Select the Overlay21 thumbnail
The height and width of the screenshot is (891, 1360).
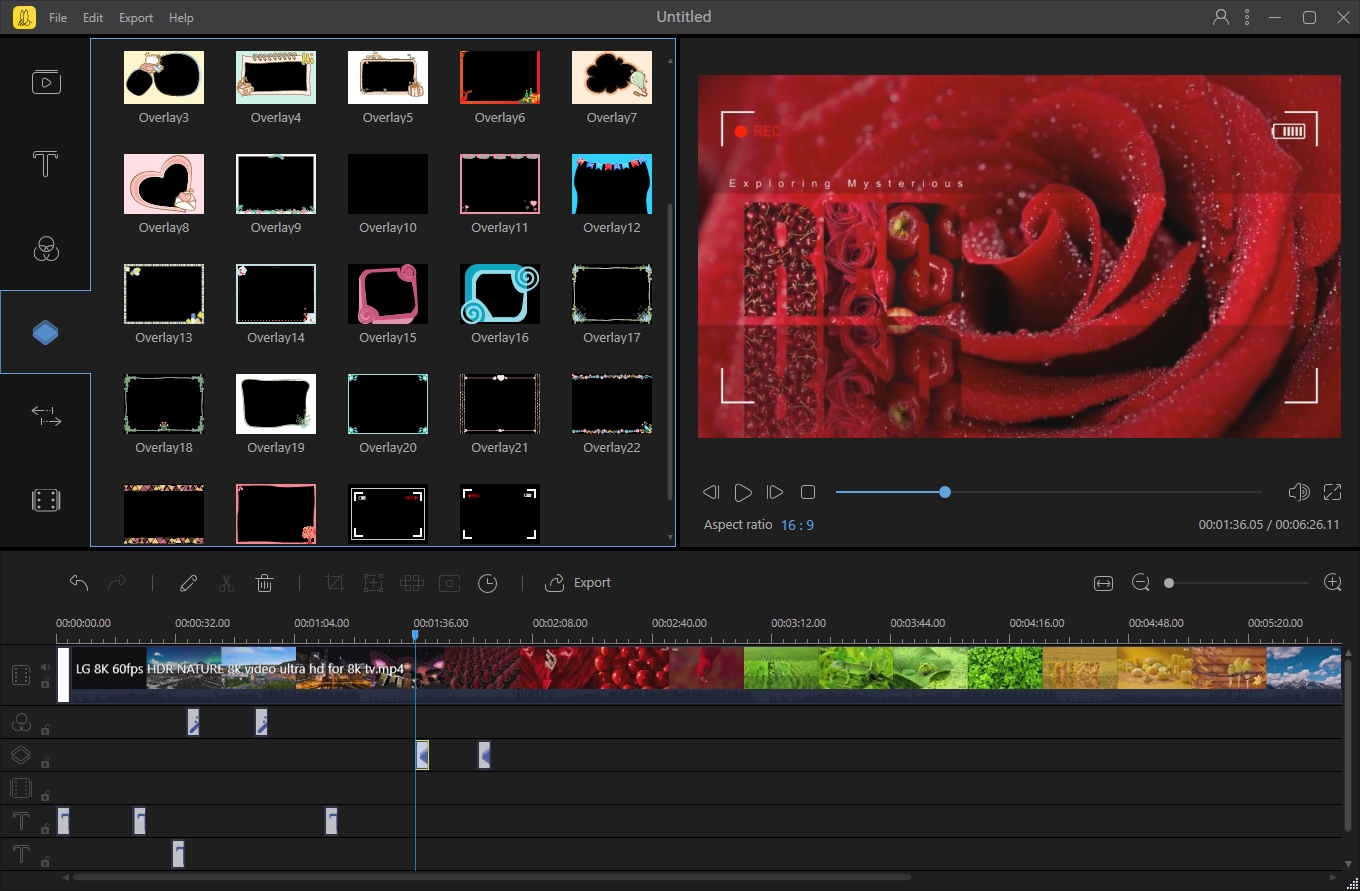click(500, 404)
